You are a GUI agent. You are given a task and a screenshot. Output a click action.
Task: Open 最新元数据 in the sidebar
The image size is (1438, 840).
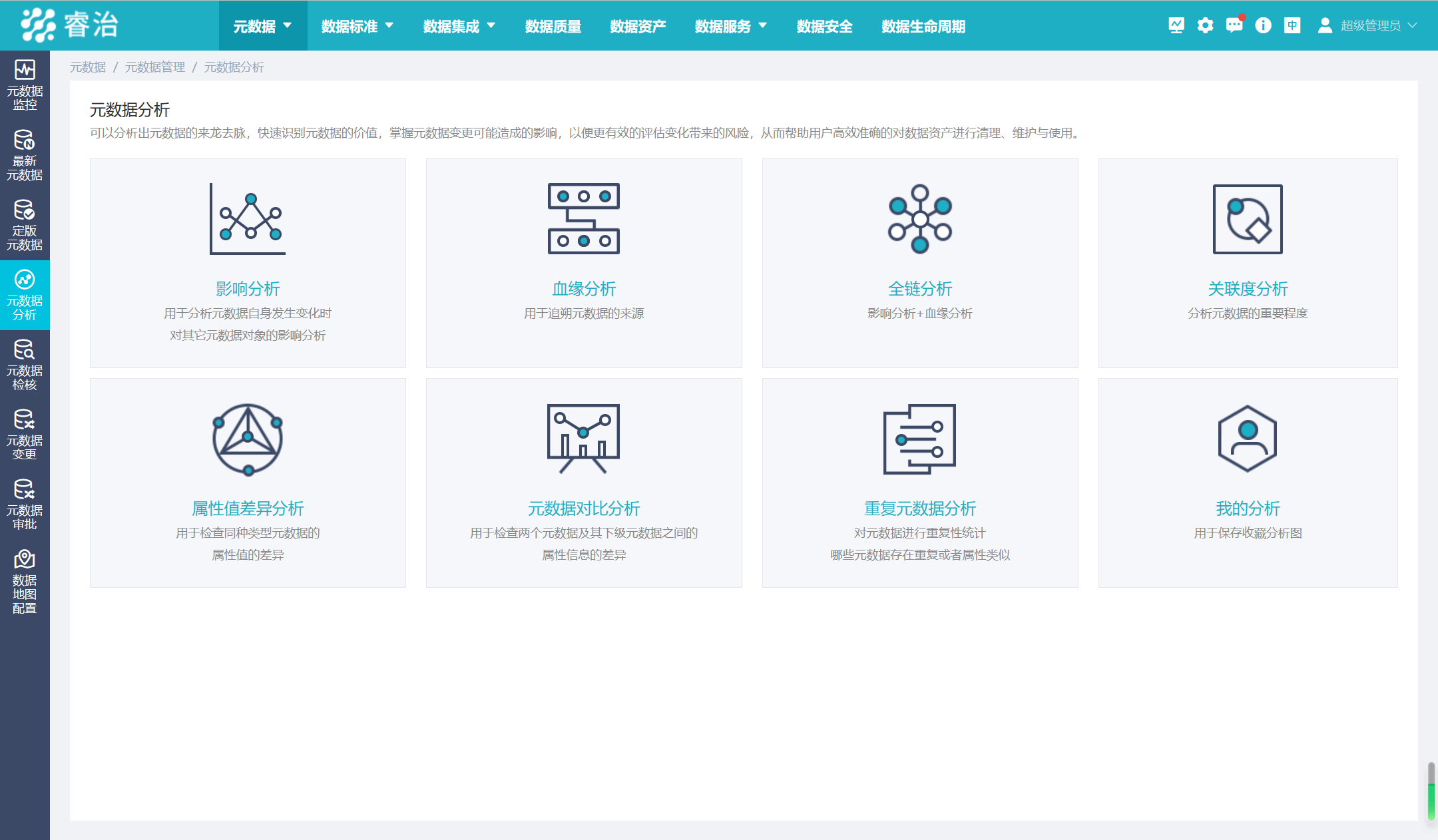(25, 155)
